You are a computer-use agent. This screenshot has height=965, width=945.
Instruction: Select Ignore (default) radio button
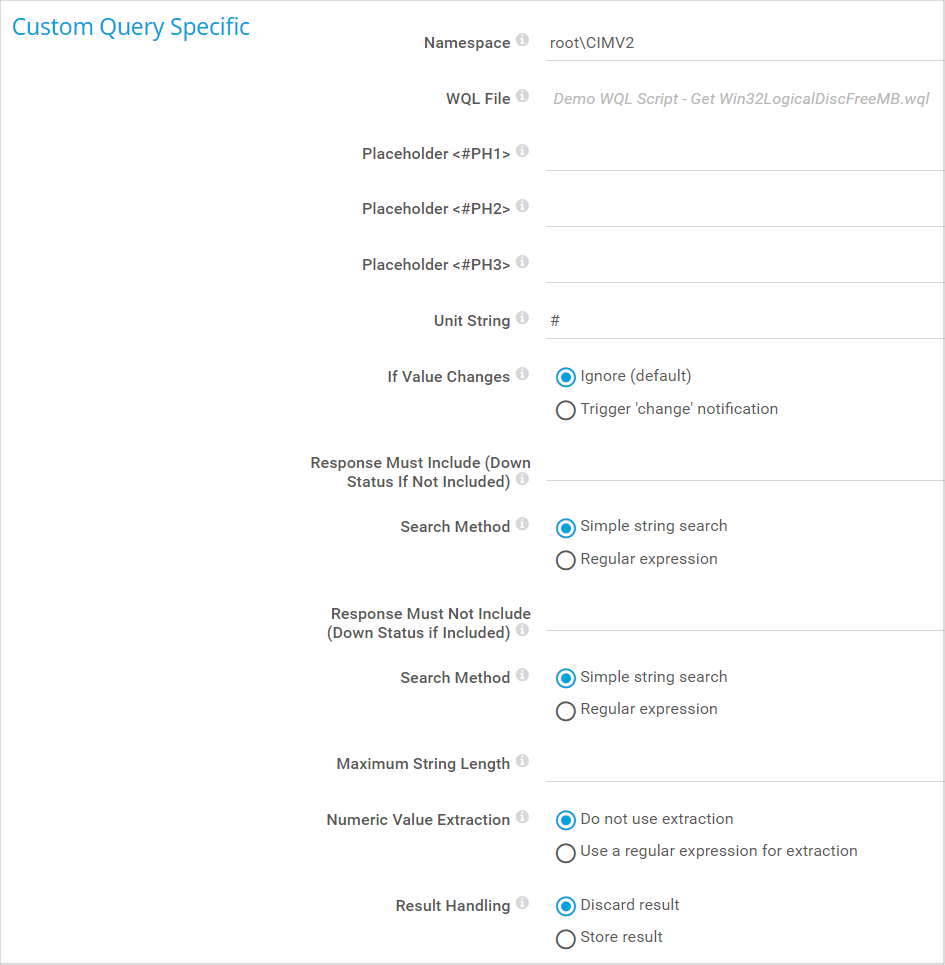[566, 377]
